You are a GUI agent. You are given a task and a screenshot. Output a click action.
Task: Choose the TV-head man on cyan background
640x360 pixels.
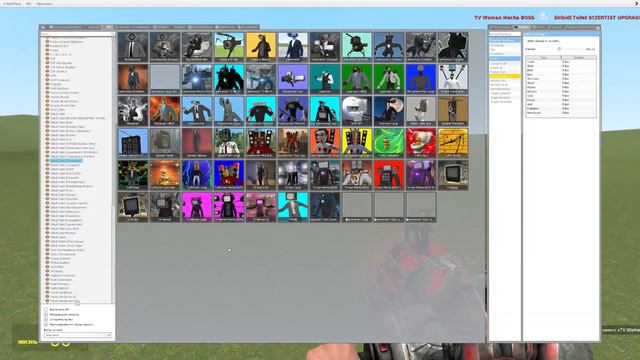[x=293, y=207]
